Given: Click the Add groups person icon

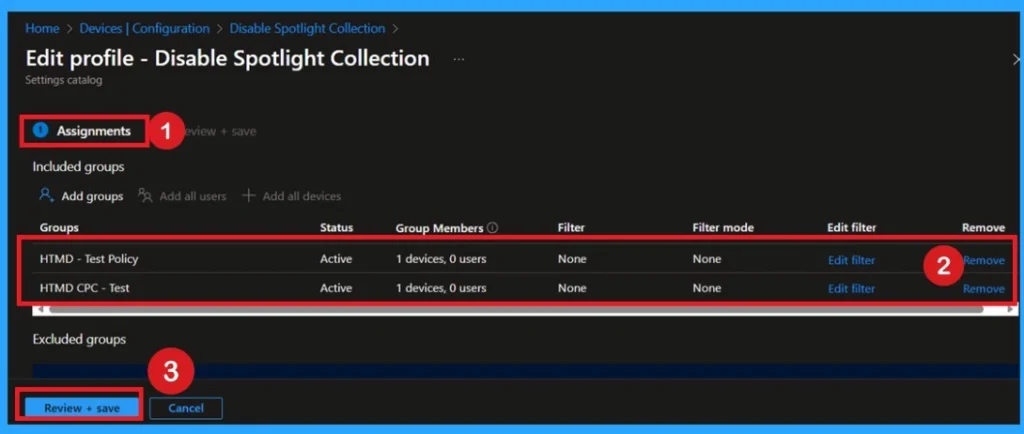Looking at the screenshot, I should click(46, 195).
